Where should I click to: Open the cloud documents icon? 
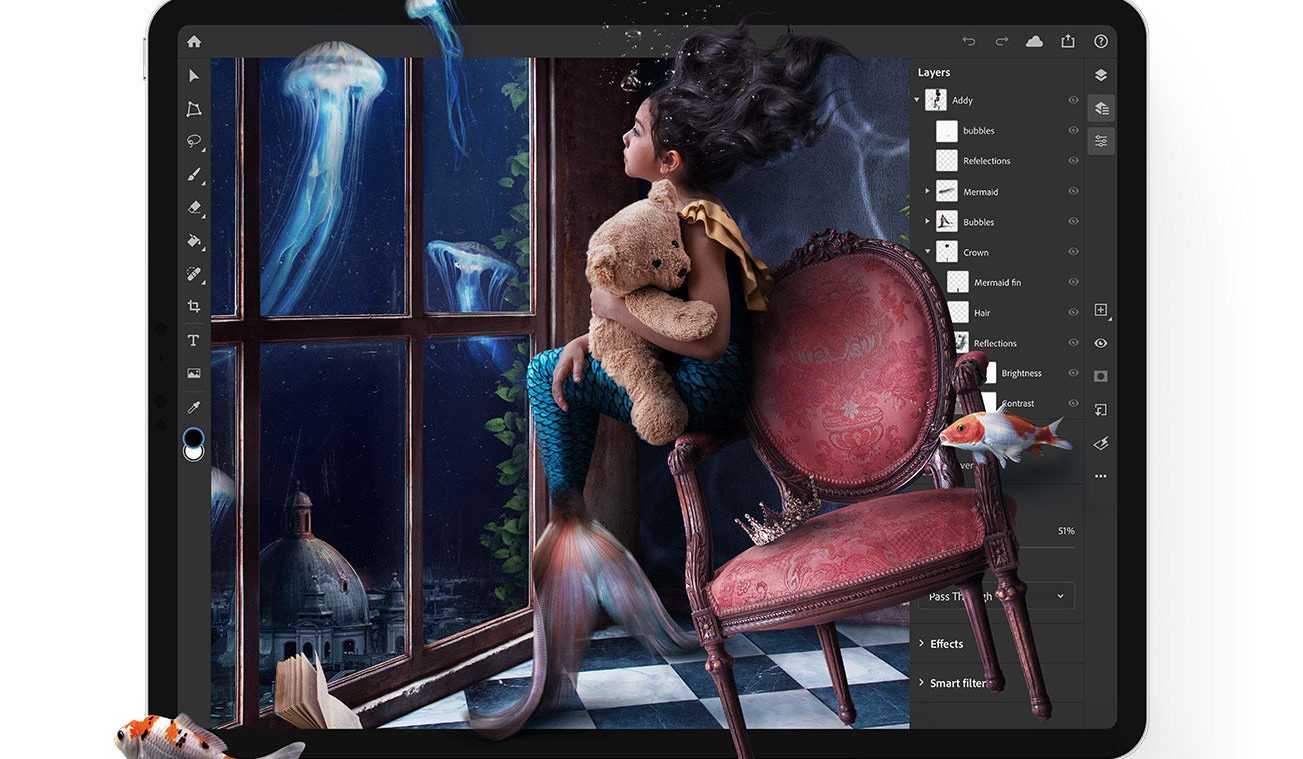(x=1034, y=41)
